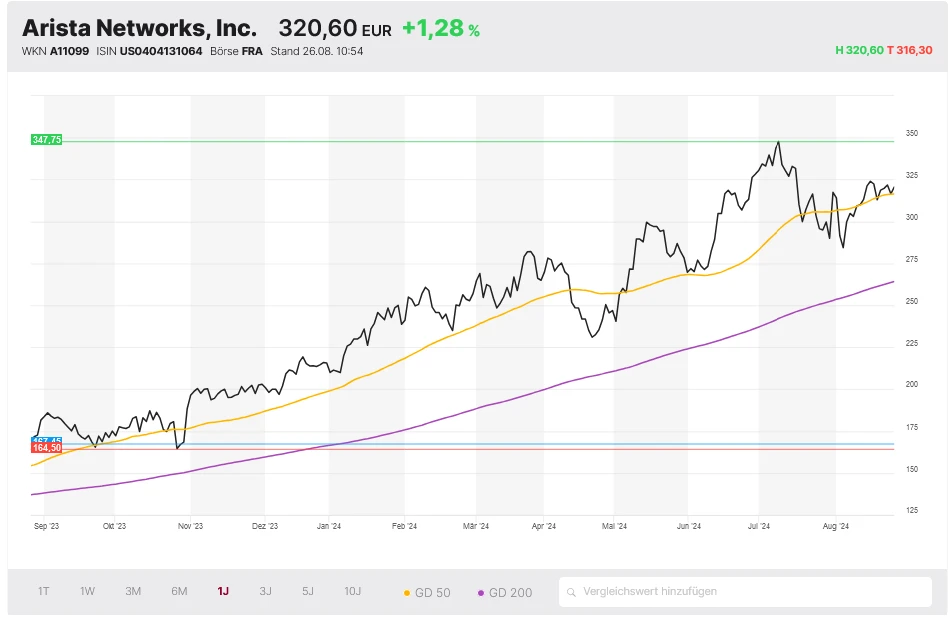Select the 10J time range
950x621 pixels.
coord(351,591)
